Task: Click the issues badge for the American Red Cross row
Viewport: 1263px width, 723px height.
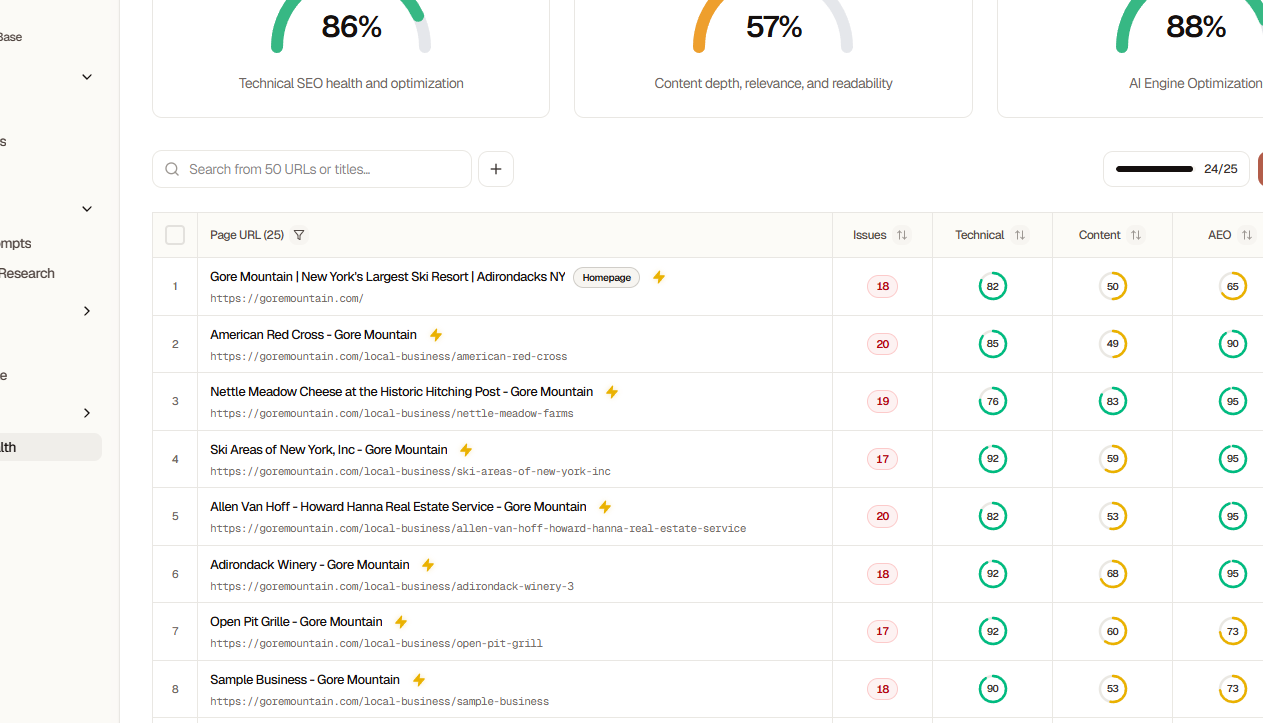Action: tap(882, 344)
